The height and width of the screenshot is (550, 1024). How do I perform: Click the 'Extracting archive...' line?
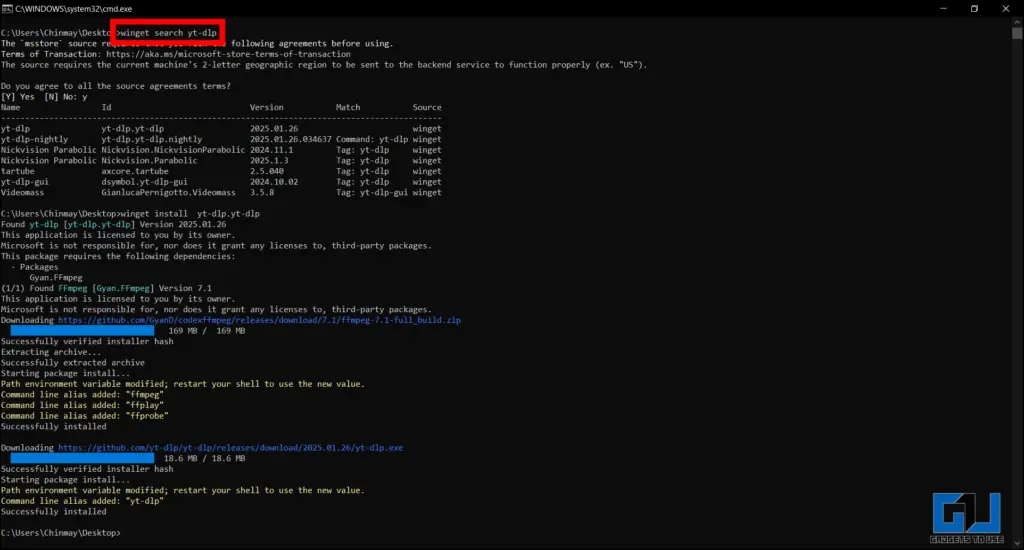tap(51, 352)
